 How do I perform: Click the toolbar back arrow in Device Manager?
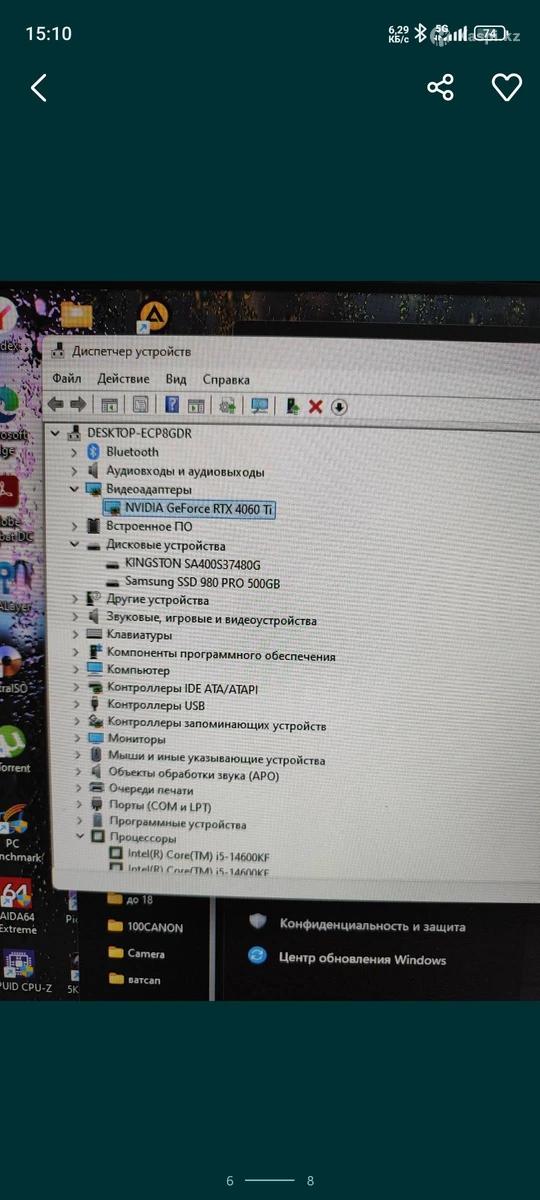(56, 404)
